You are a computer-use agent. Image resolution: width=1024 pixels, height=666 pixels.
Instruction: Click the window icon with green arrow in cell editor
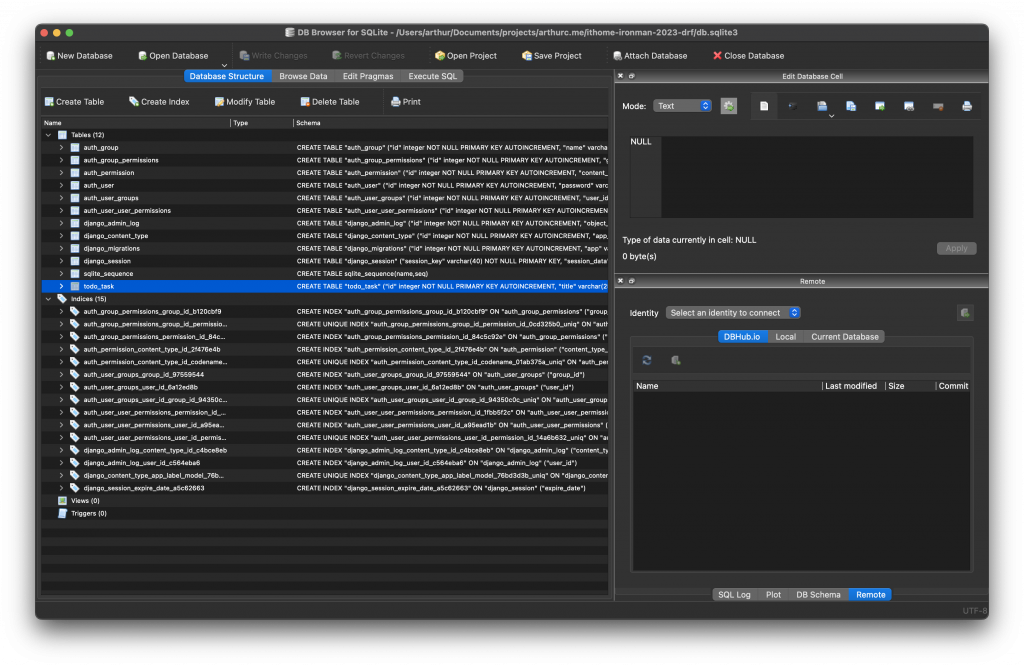point(880,106)
